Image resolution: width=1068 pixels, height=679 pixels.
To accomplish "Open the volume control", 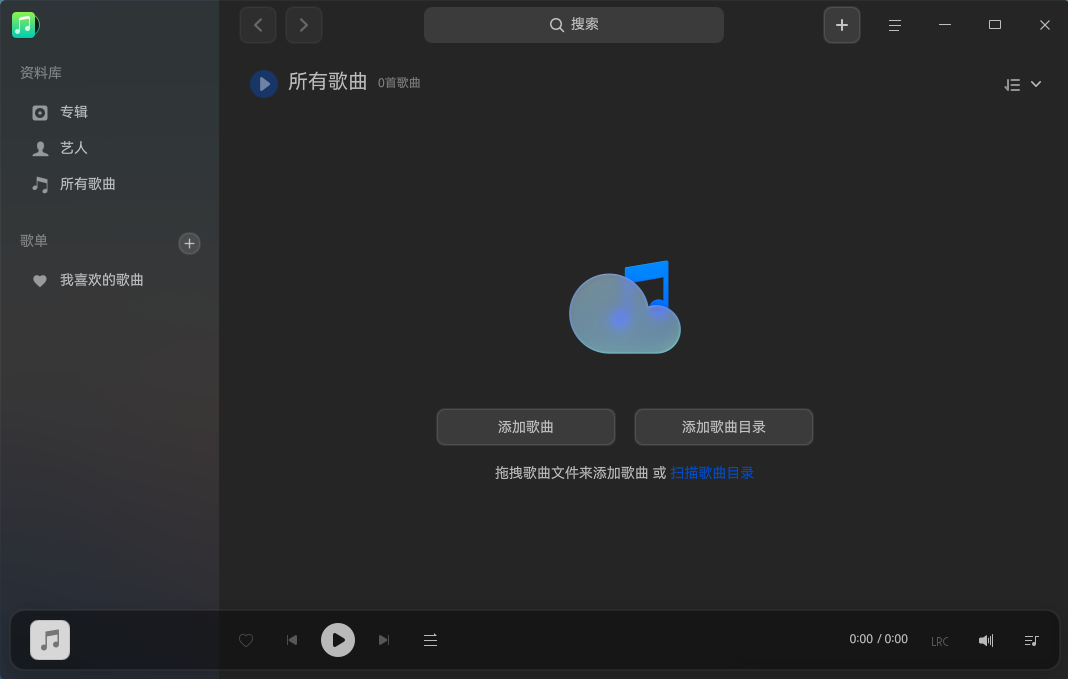I will (x=986, y=640).
